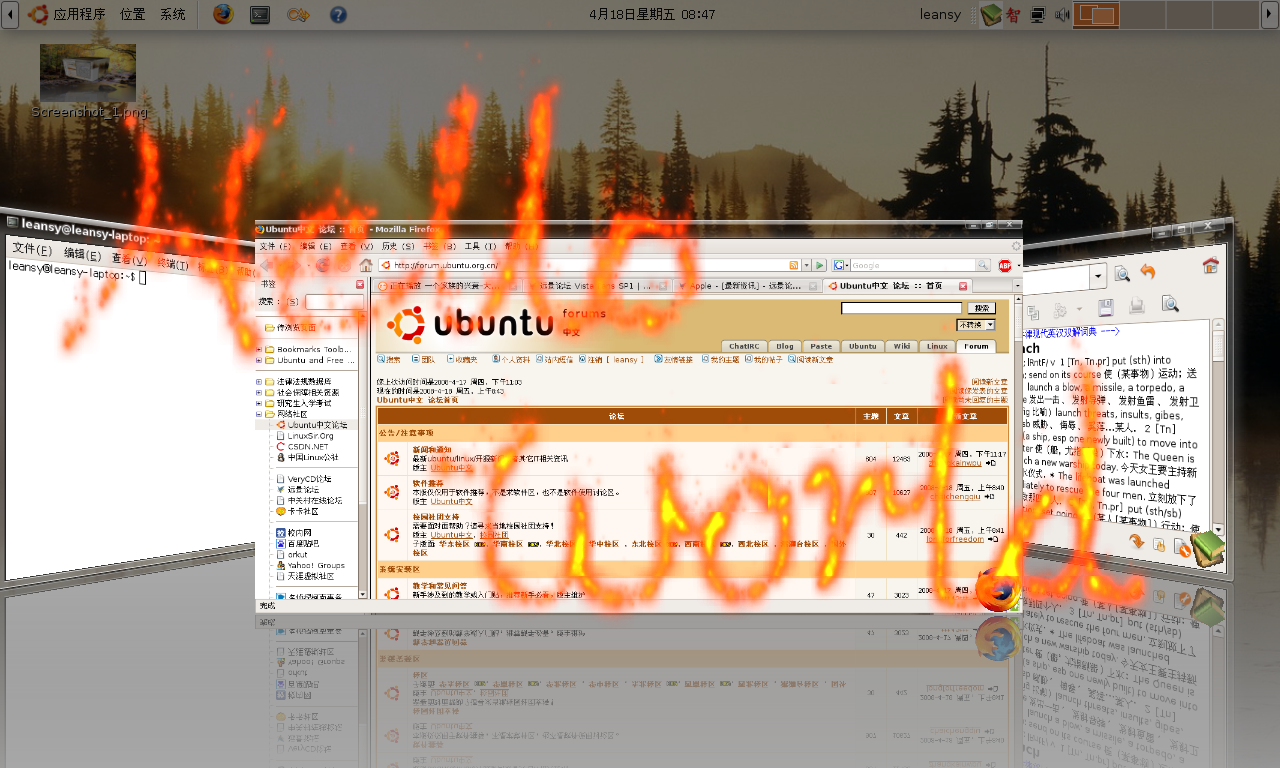Click the green Go arrow button
This screenshot has width=1280, height=768.
(x=820, y=265)
